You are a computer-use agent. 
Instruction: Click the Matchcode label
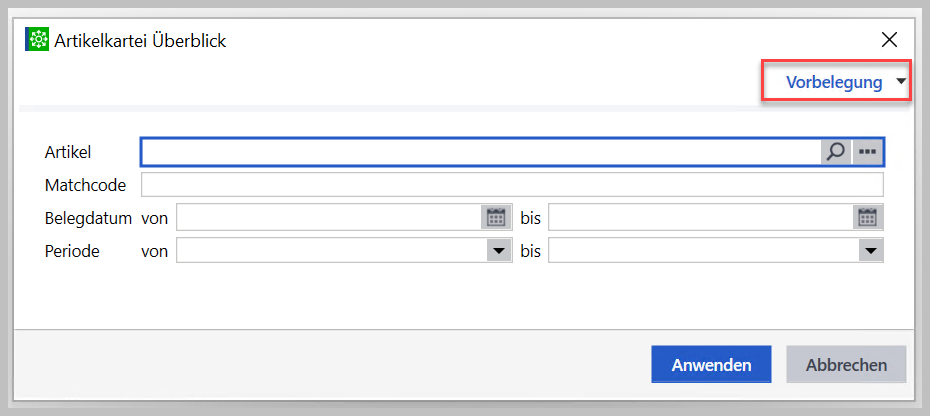(x=85, y=185)
